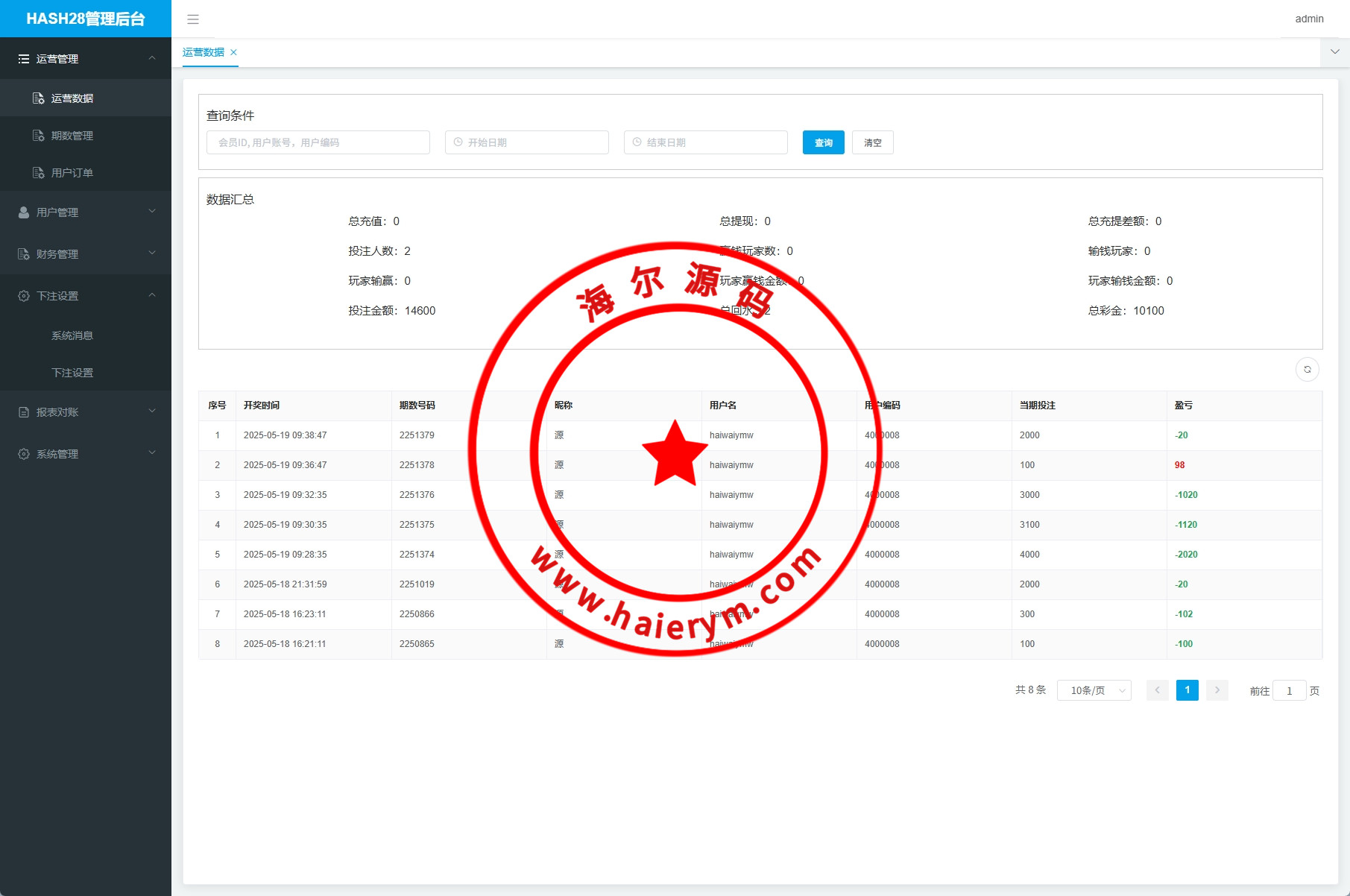The image size is (1350, 896).
Task: Expand the 用户管理 menu
Action: click(85, 212)
